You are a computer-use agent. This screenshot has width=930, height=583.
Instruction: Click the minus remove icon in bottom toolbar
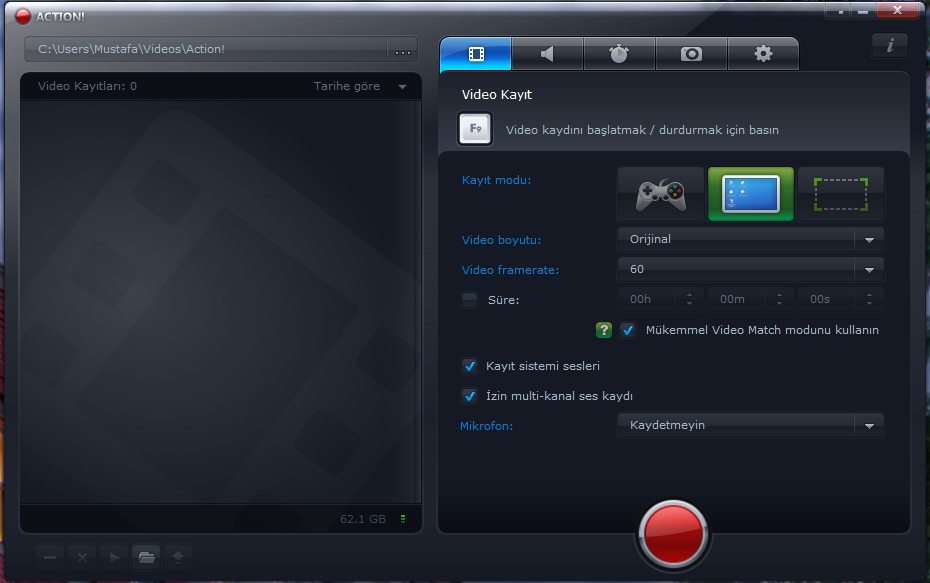[x=50, y=557]
